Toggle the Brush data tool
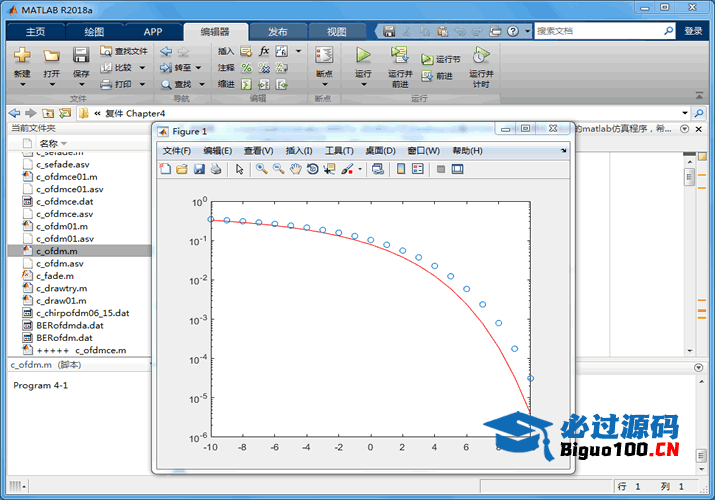 347,170
